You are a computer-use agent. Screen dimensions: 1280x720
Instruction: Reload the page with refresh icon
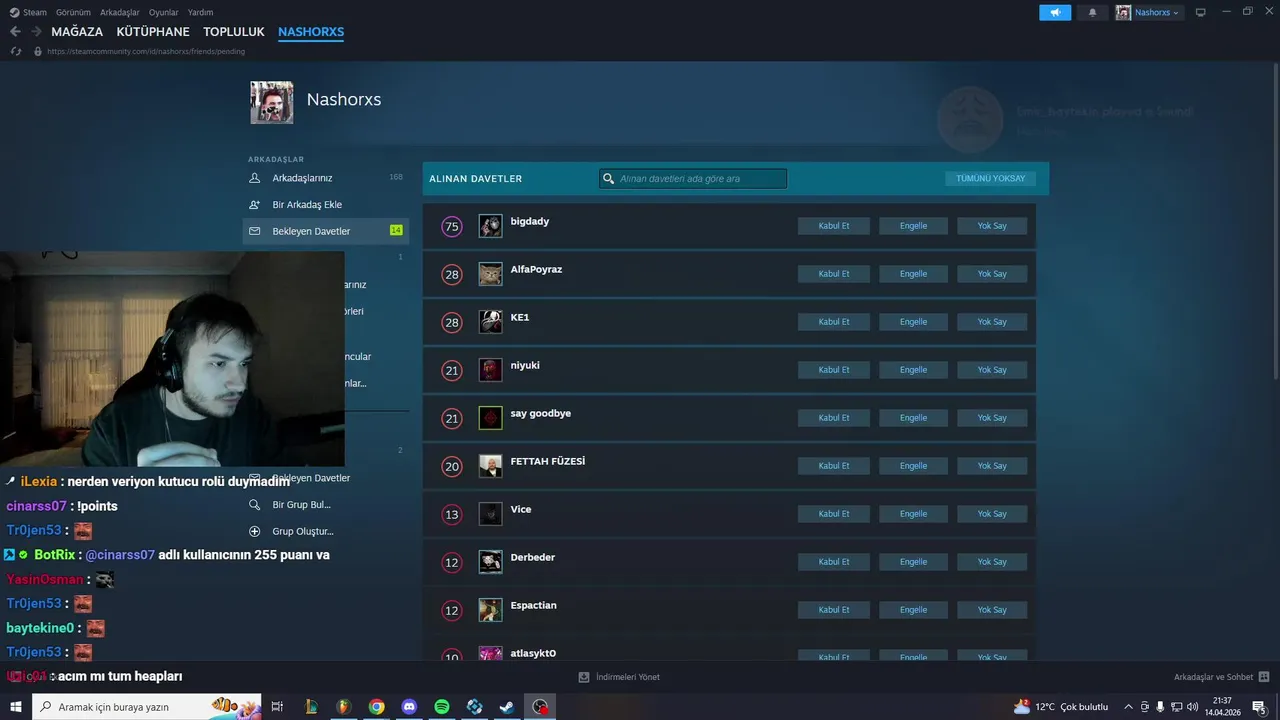pos(16,51)
